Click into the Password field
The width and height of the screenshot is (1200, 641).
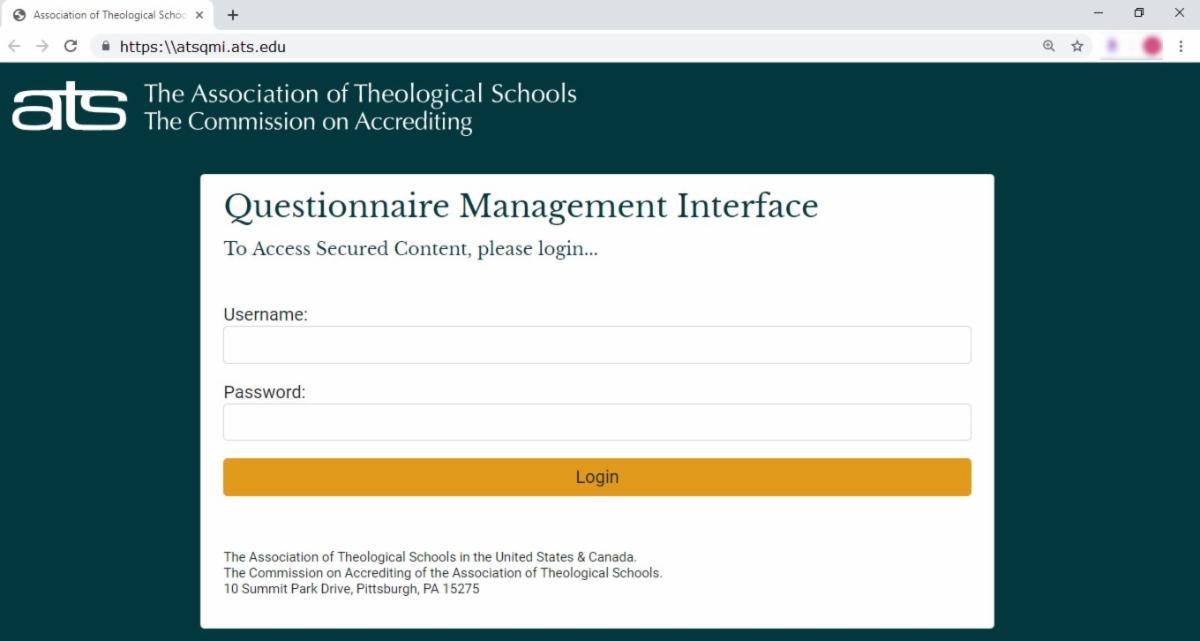coord(597,422)
